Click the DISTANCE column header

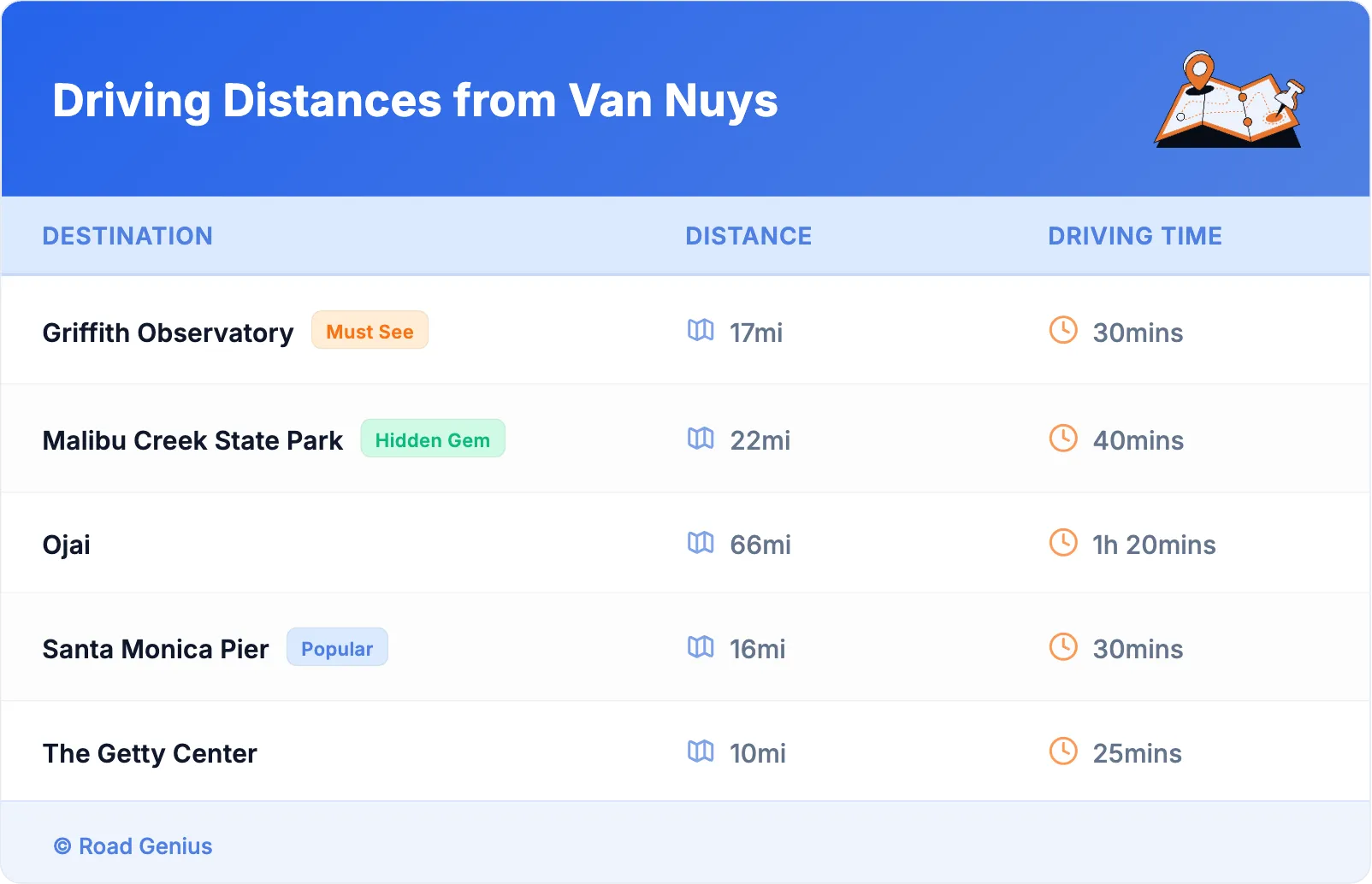coord(748,236)
